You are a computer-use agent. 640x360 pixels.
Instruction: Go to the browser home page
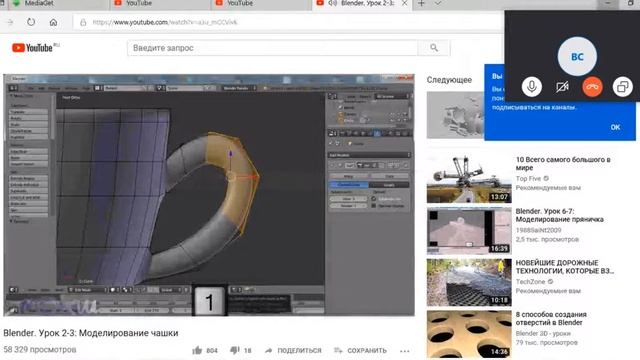coord(53,22)
